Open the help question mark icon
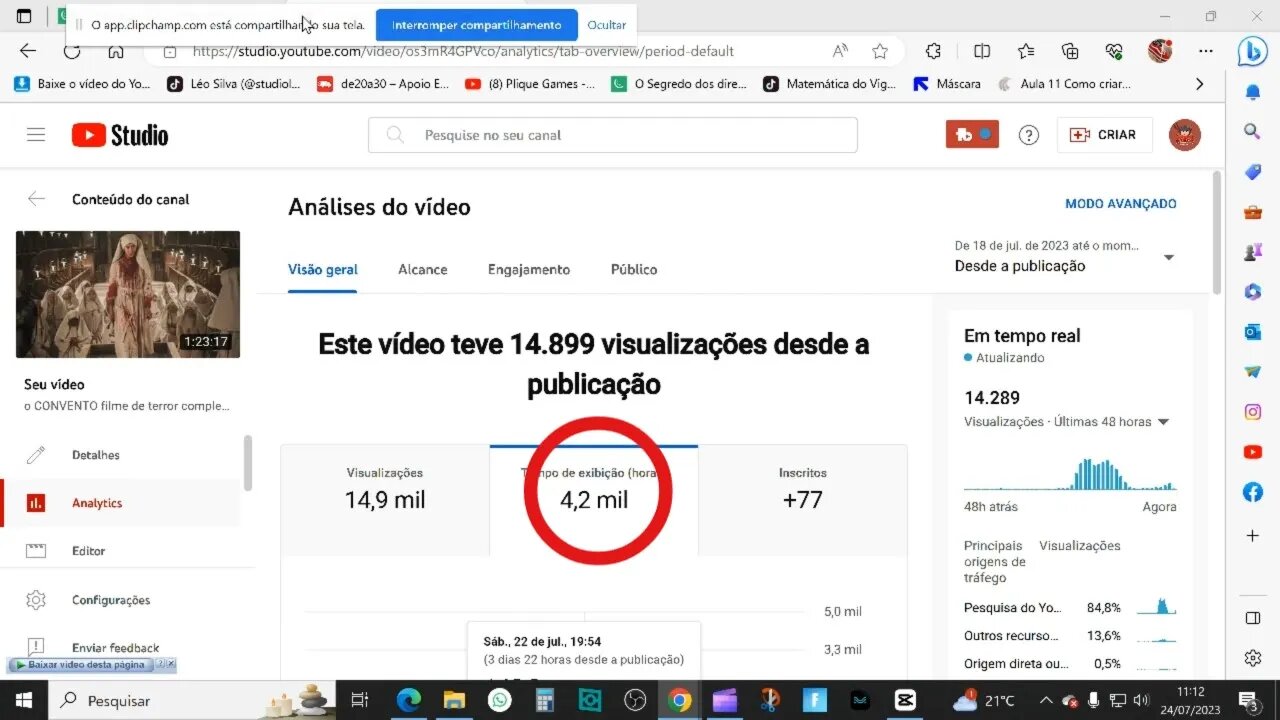The width and height of the screenshot is (1280, 720). pos(1028,135)
